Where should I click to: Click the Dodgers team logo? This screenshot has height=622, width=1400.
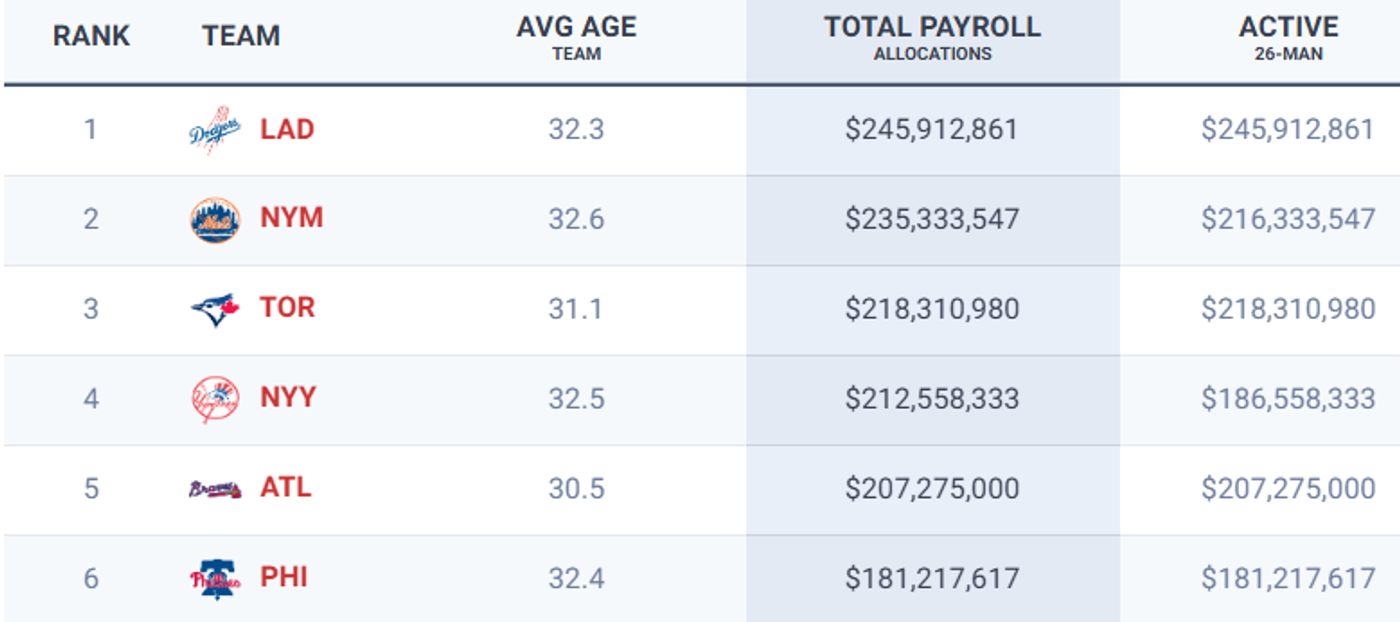(215, 130)
